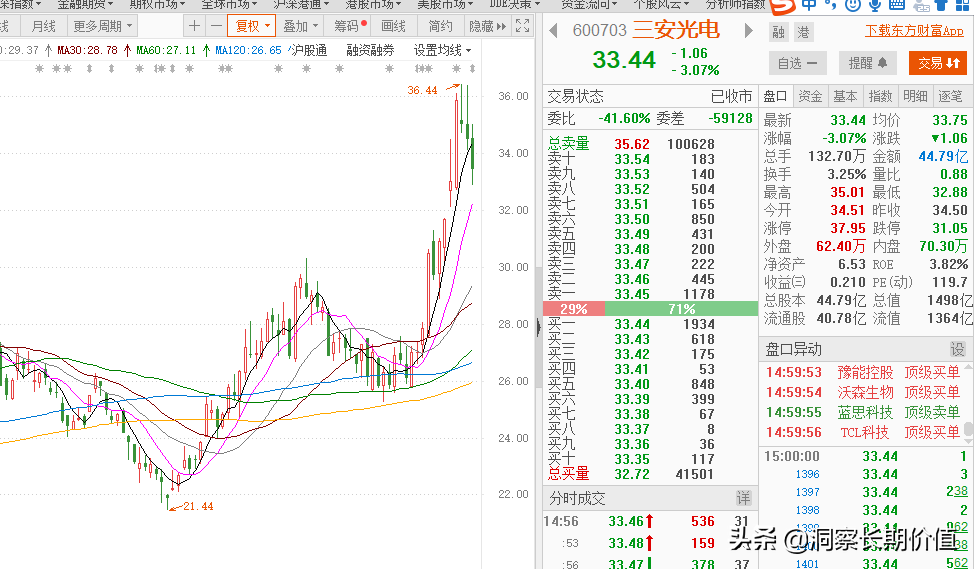Toggle 自选 watchlist removal button
Screen dimensions: 974x569
(x=798, y=63)
